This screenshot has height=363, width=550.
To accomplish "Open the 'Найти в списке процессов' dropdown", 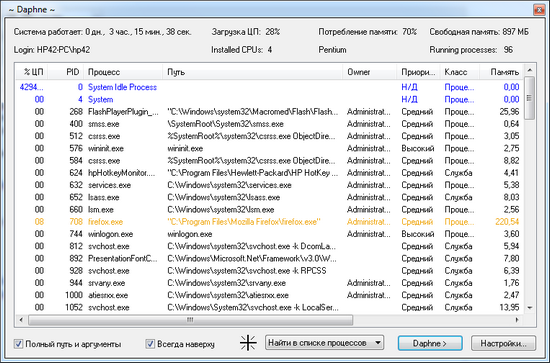I will (324, 343).
